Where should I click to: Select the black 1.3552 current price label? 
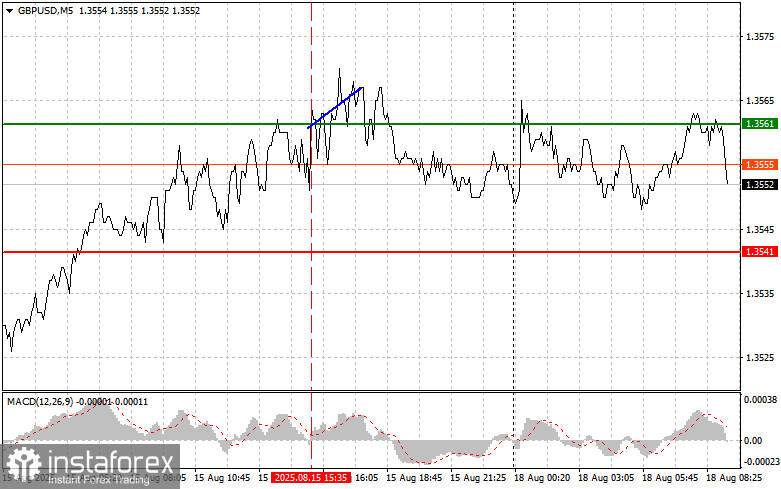760,185
